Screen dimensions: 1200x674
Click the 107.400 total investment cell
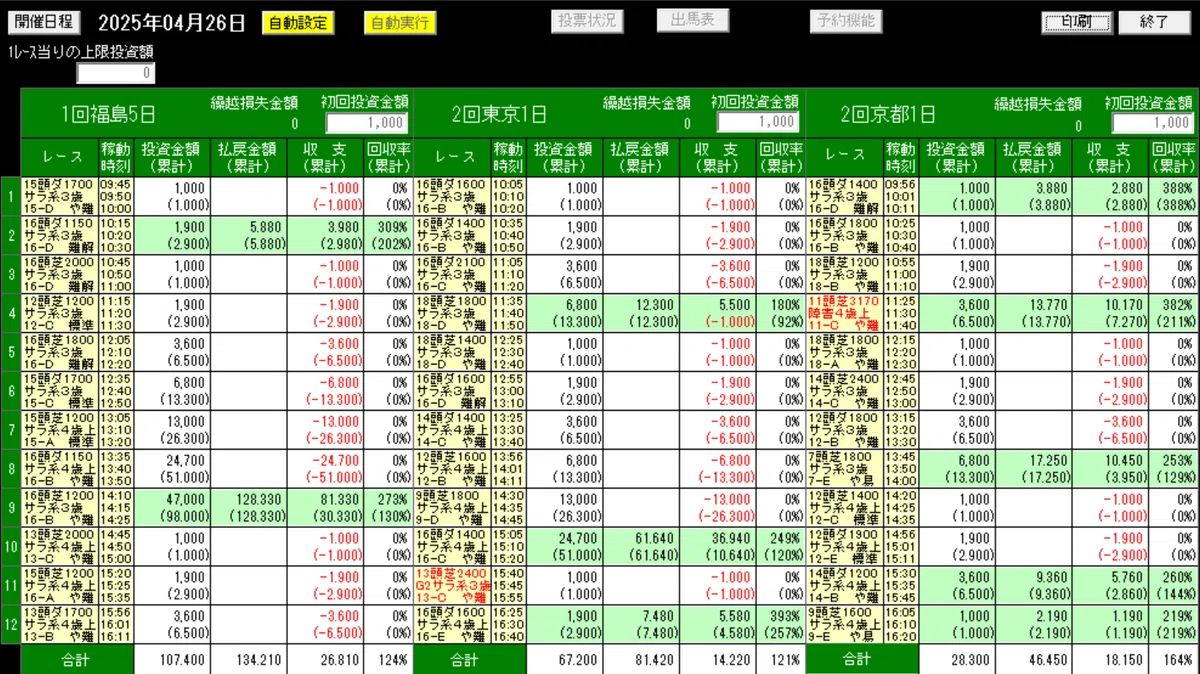(172, 660)
